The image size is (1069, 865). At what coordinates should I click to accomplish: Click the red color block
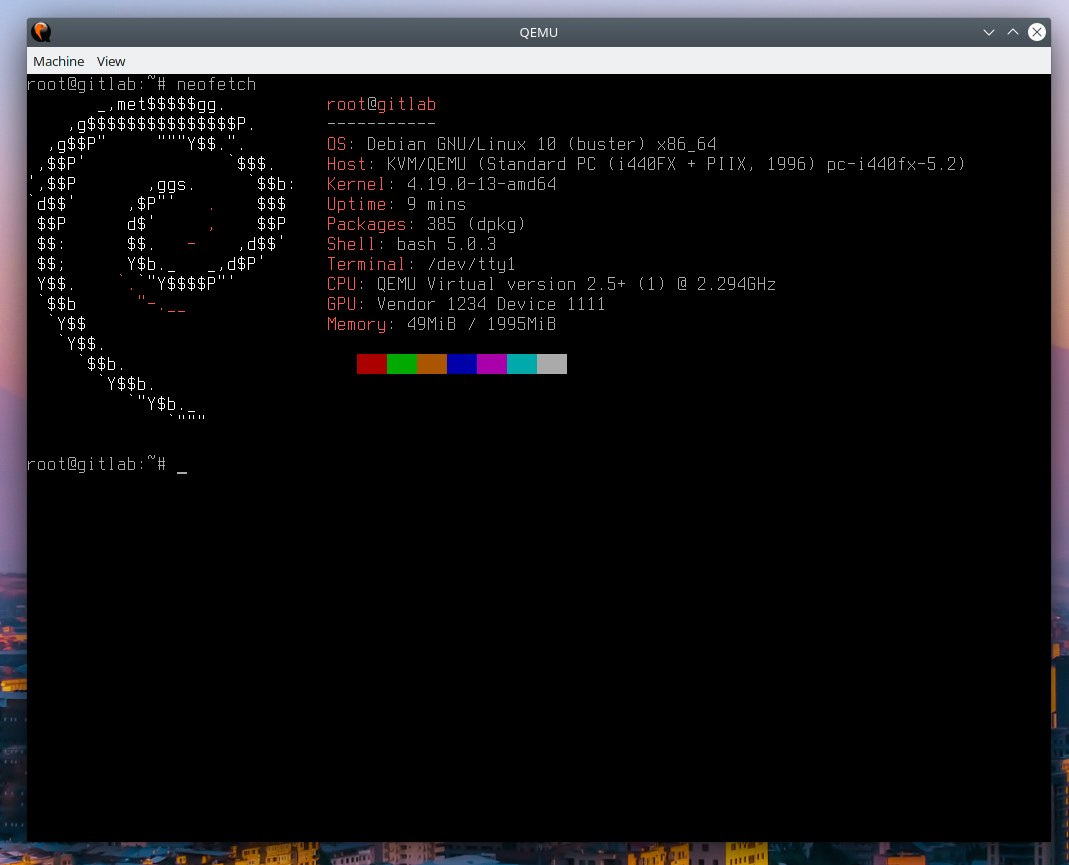click(x=372, y=364)
